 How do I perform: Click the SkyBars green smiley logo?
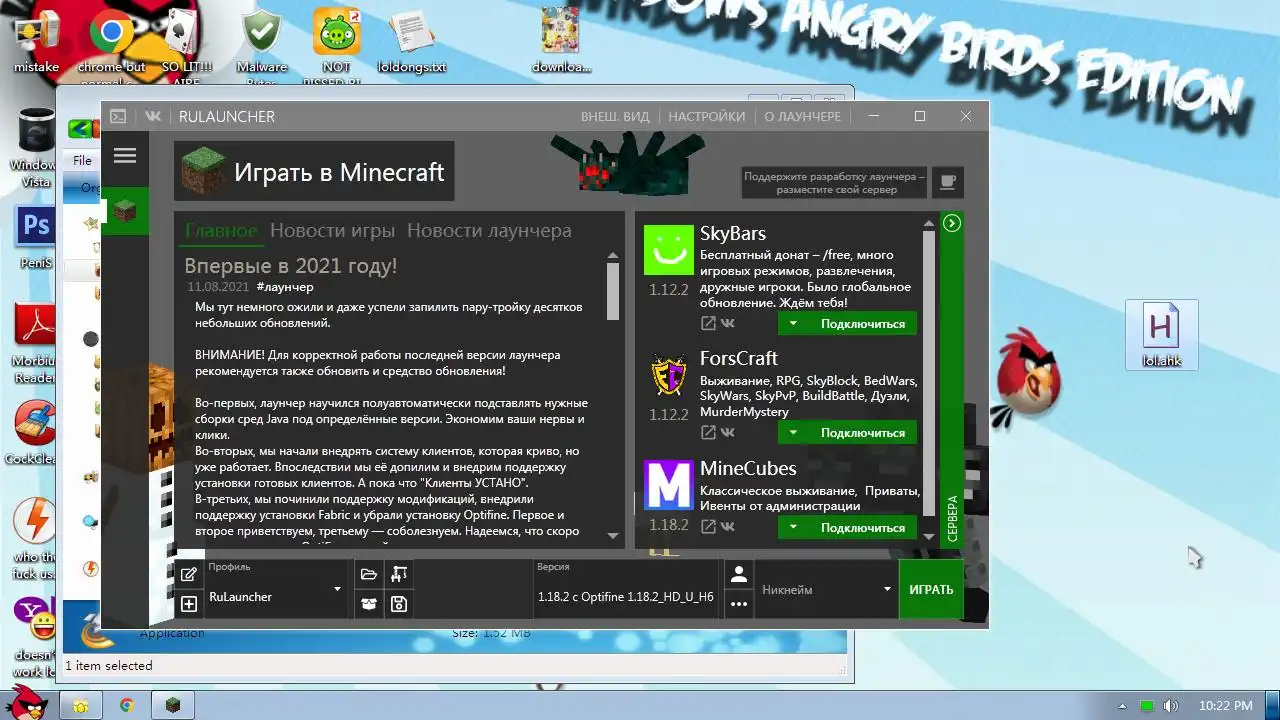tap(669, 250)
